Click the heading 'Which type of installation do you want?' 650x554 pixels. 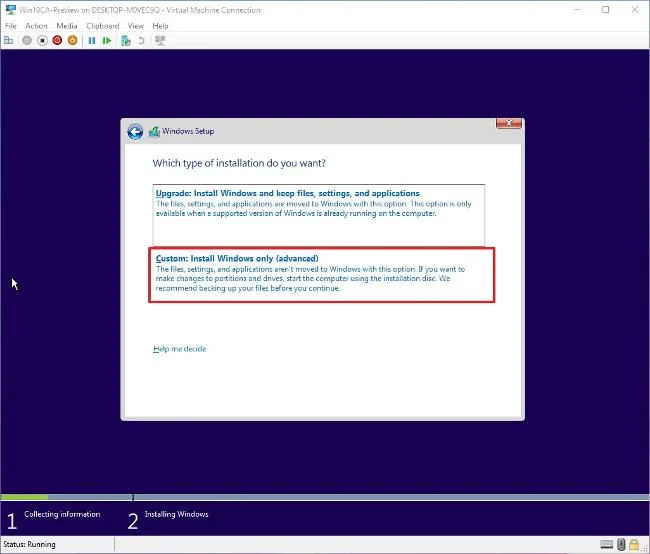click(239, 163)
